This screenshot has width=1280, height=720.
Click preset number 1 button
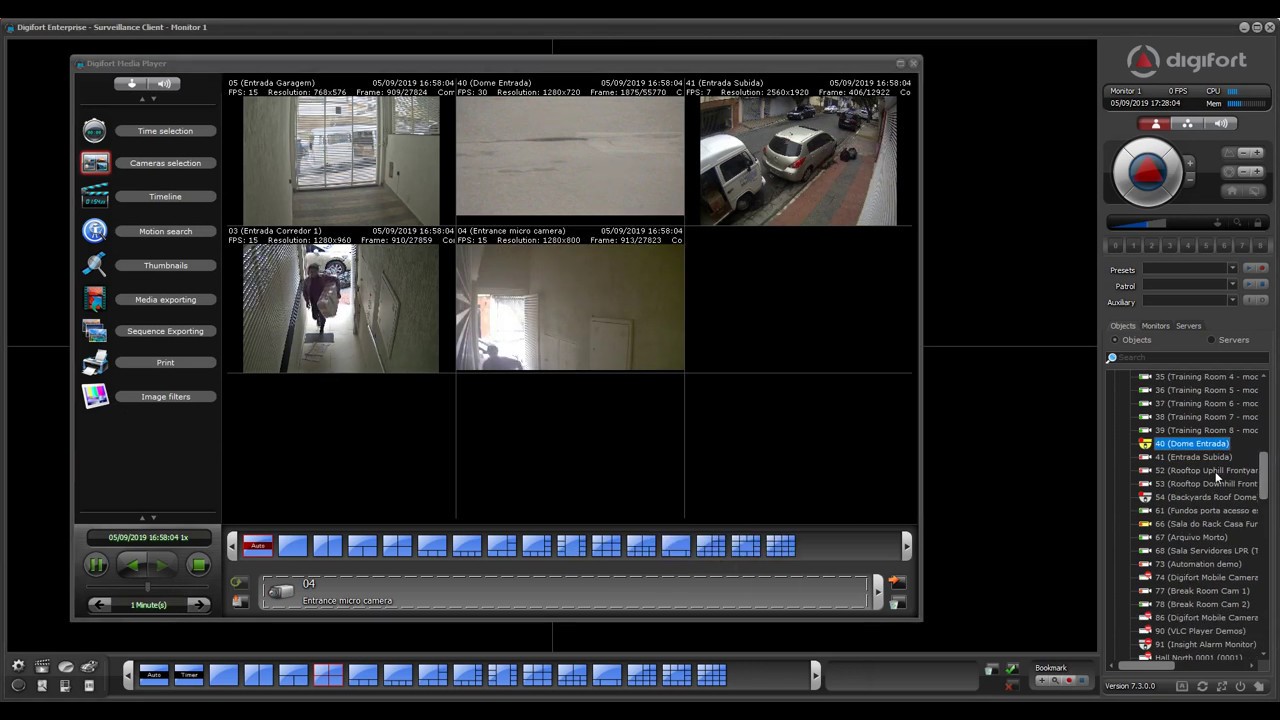pyautogui.click(x=1134, y=245)
